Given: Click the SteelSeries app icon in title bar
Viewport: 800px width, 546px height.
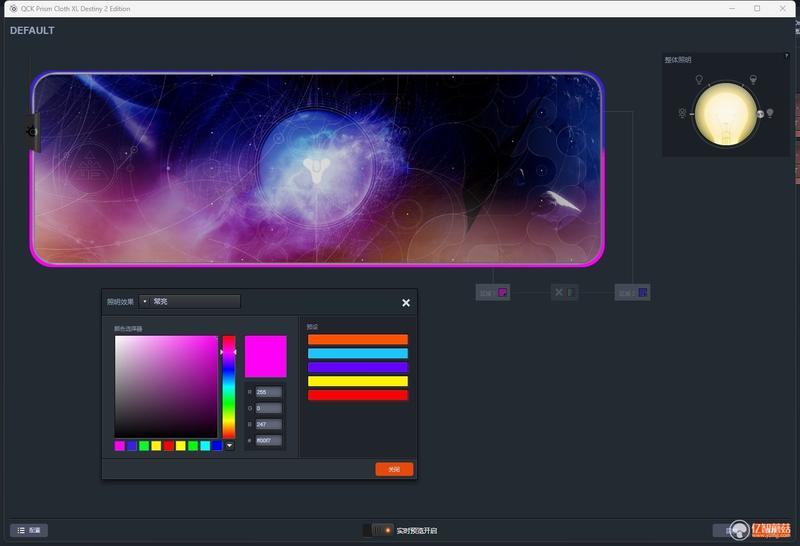Looking at the screenshot, I should click(13, 9).
